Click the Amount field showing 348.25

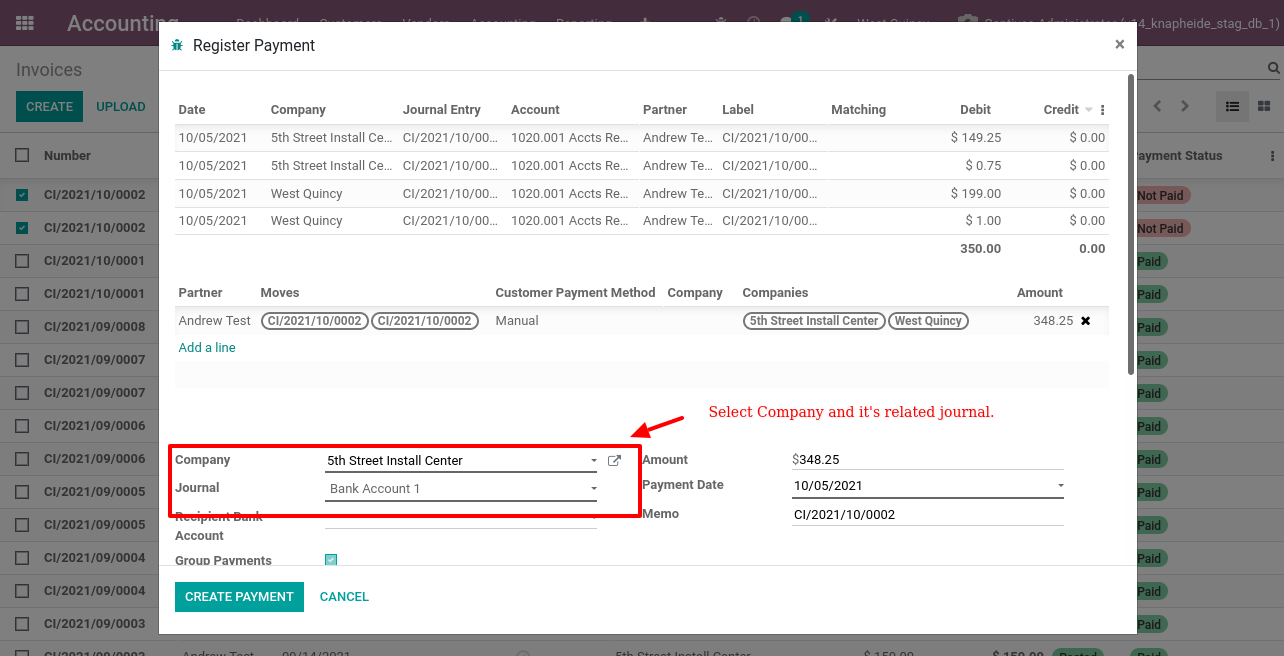927,460
